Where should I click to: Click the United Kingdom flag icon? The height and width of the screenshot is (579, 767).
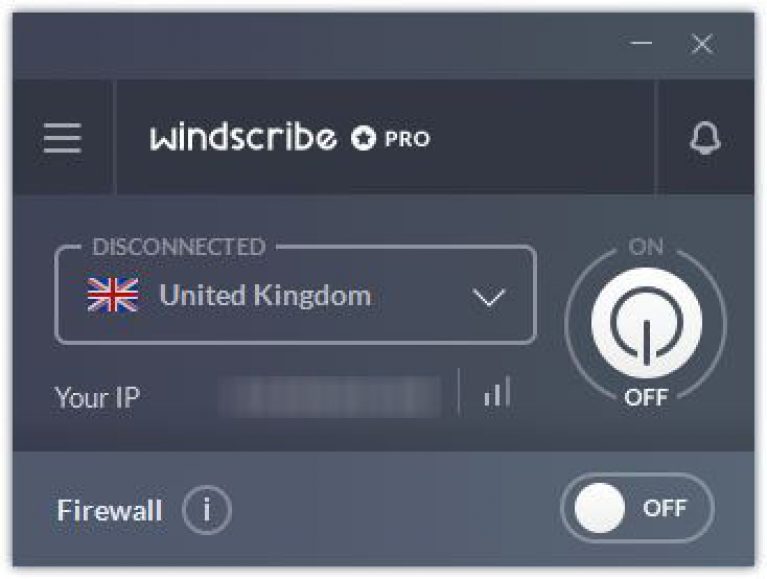(113, 295)
